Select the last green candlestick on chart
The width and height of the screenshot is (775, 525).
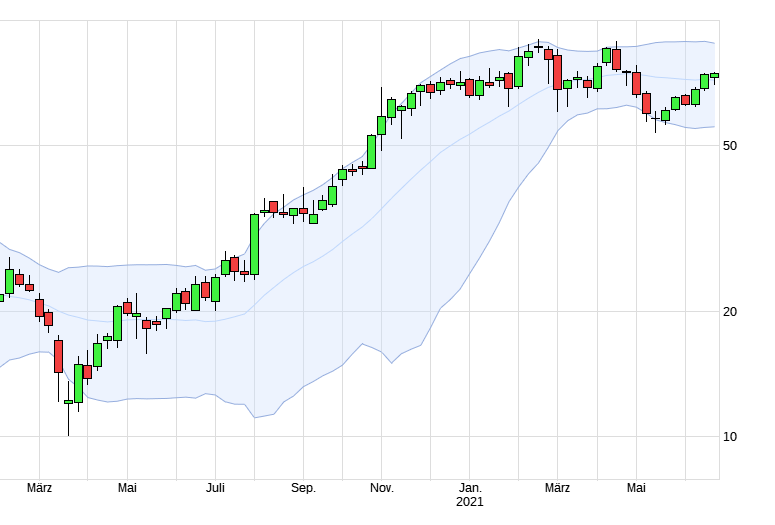[x=714, y=75]
